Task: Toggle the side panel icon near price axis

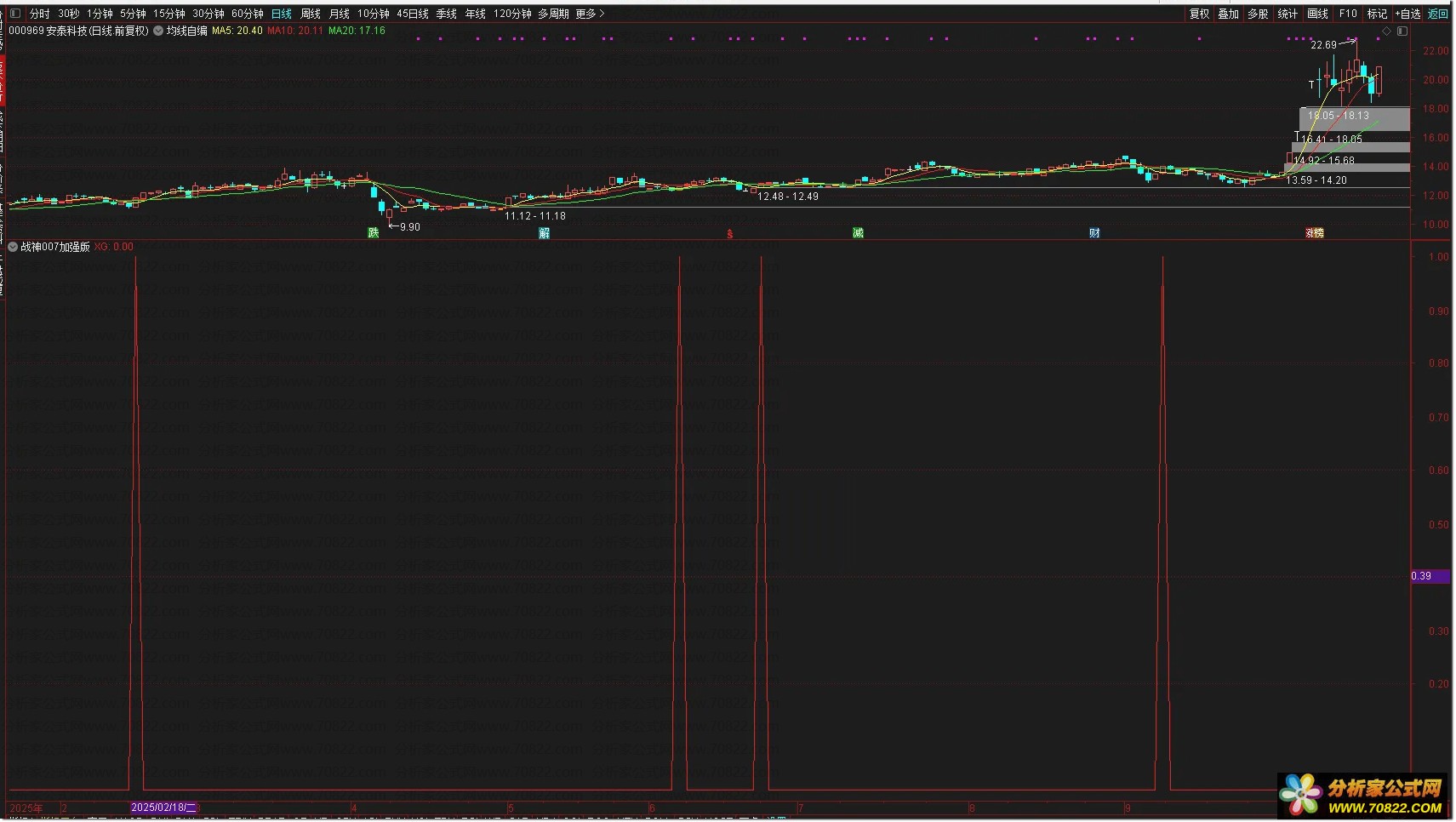Action: pos(1402,31)
